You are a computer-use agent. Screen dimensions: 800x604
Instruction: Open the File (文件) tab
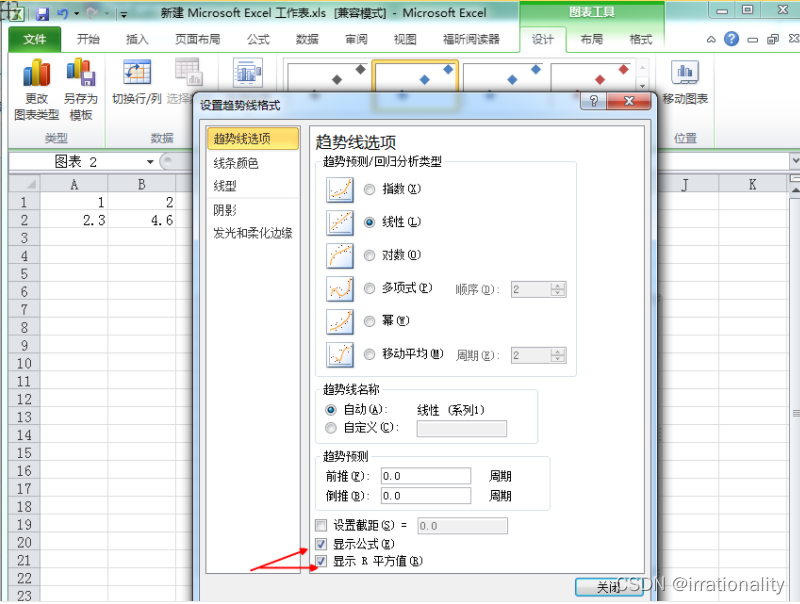coord(34,39)
